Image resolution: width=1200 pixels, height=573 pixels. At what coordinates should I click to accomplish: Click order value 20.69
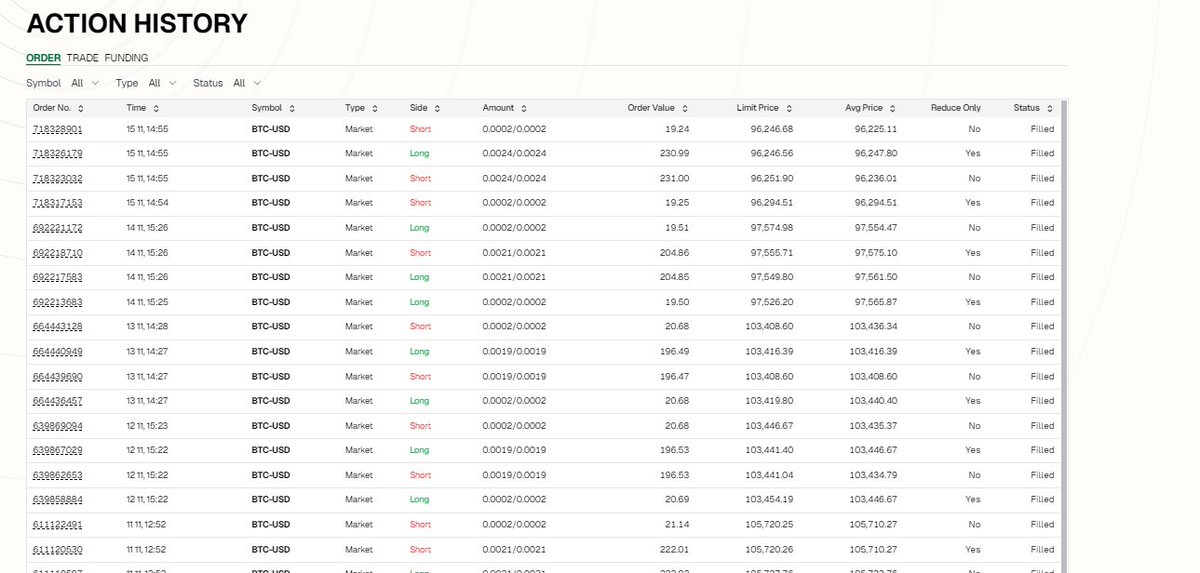tap(677, 499)
